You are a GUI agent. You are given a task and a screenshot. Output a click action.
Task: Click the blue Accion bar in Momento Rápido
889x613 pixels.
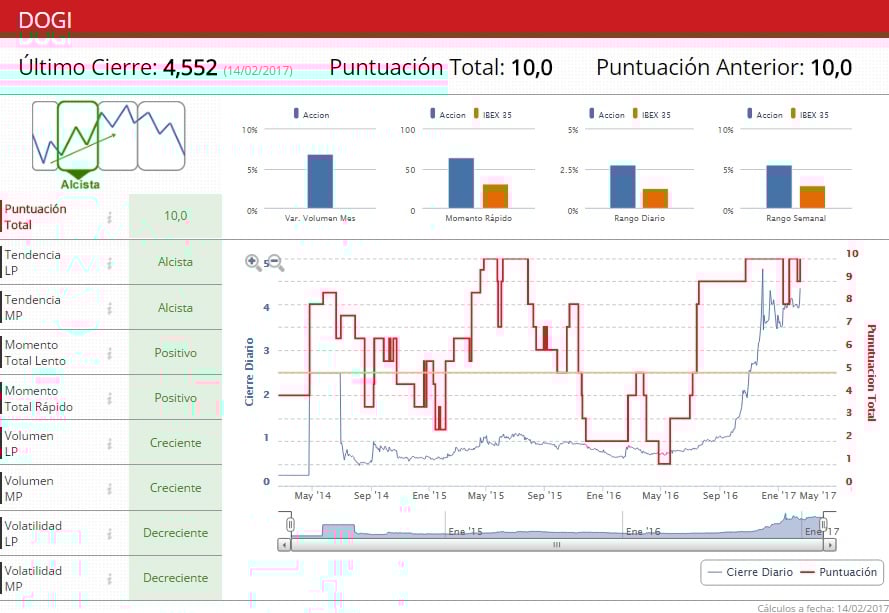coord(461,183)
